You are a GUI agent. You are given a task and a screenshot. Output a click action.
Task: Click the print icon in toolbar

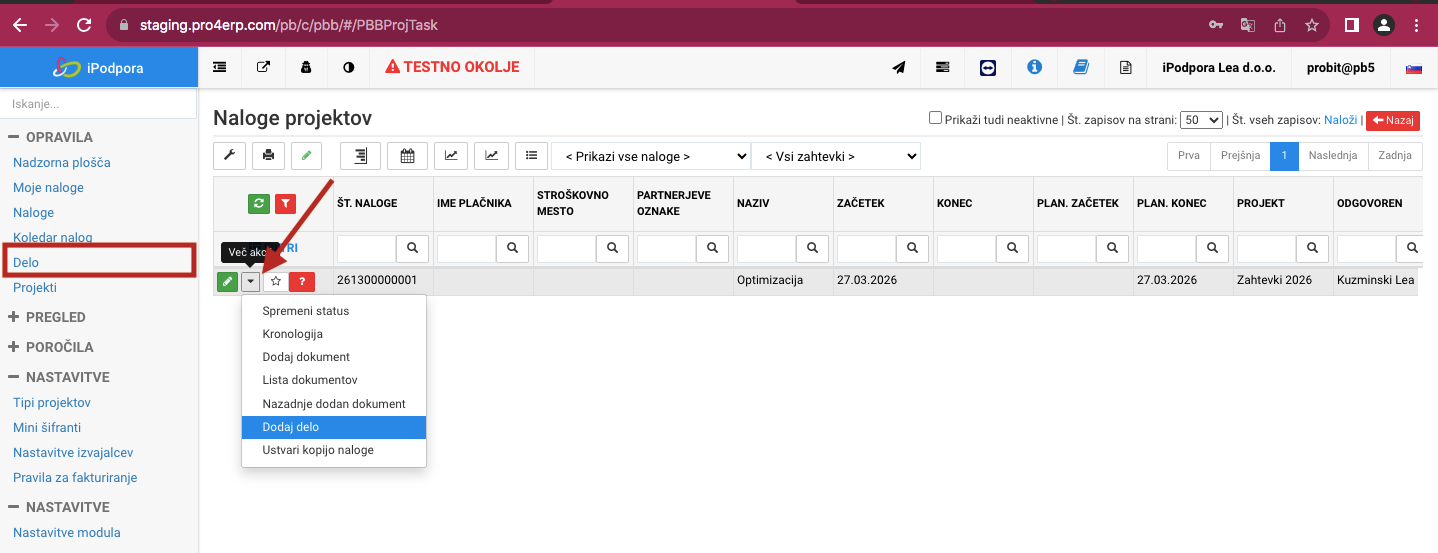268,156
